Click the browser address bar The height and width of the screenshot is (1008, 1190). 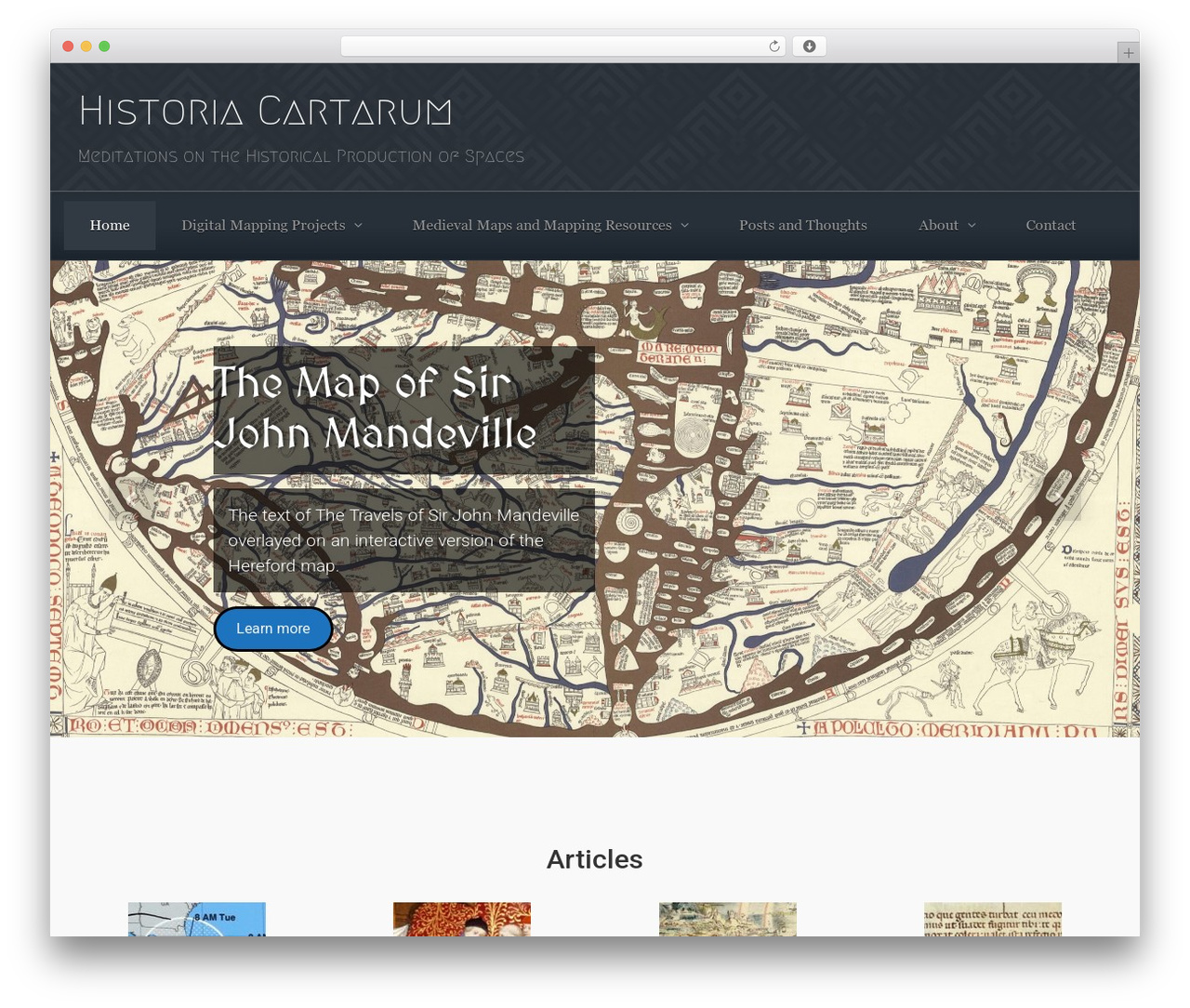coord(563,46)
